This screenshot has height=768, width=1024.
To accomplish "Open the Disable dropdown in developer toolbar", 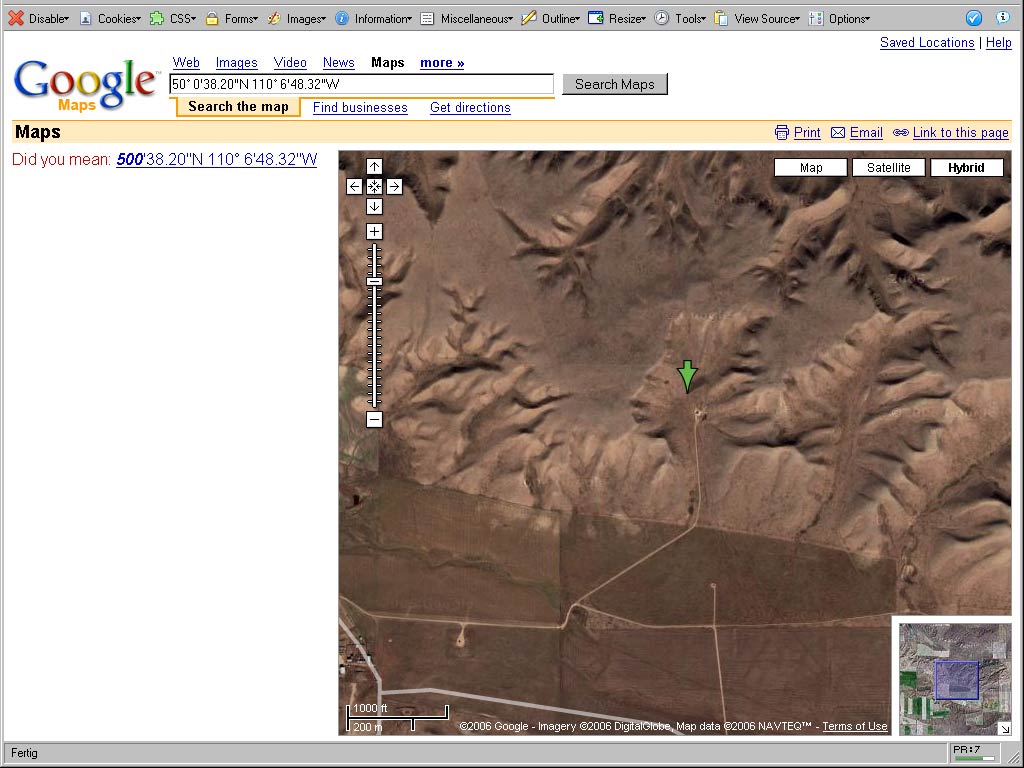I will point(40,18).
